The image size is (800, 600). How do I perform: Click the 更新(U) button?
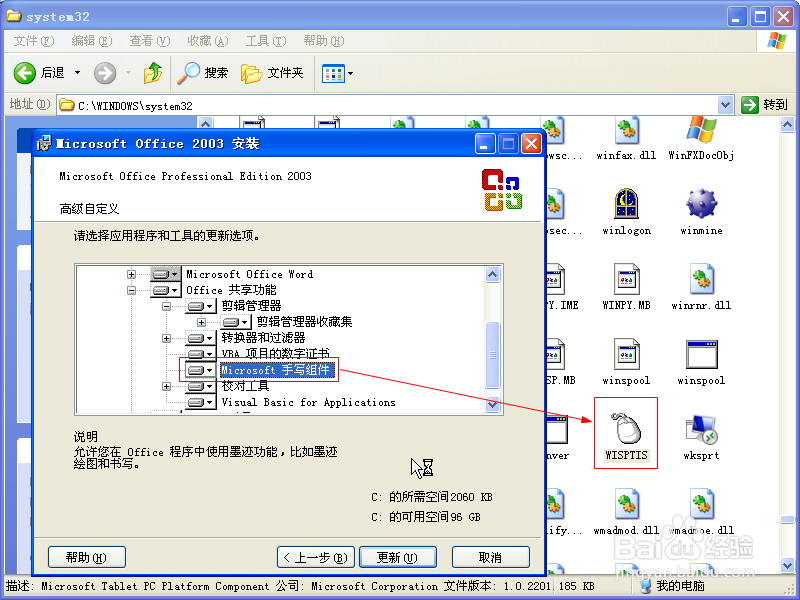click(x=389, y=557)
